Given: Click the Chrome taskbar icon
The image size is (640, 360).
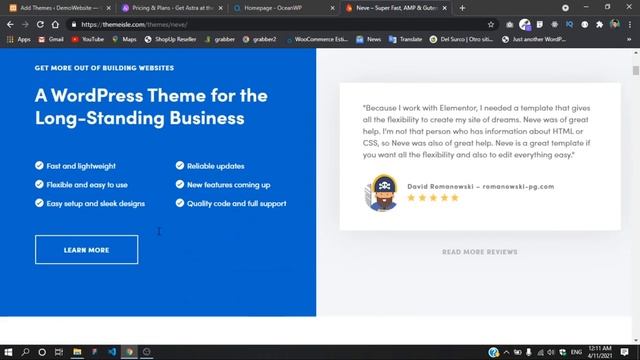Looking at the screenshot, I should point(129,352).
